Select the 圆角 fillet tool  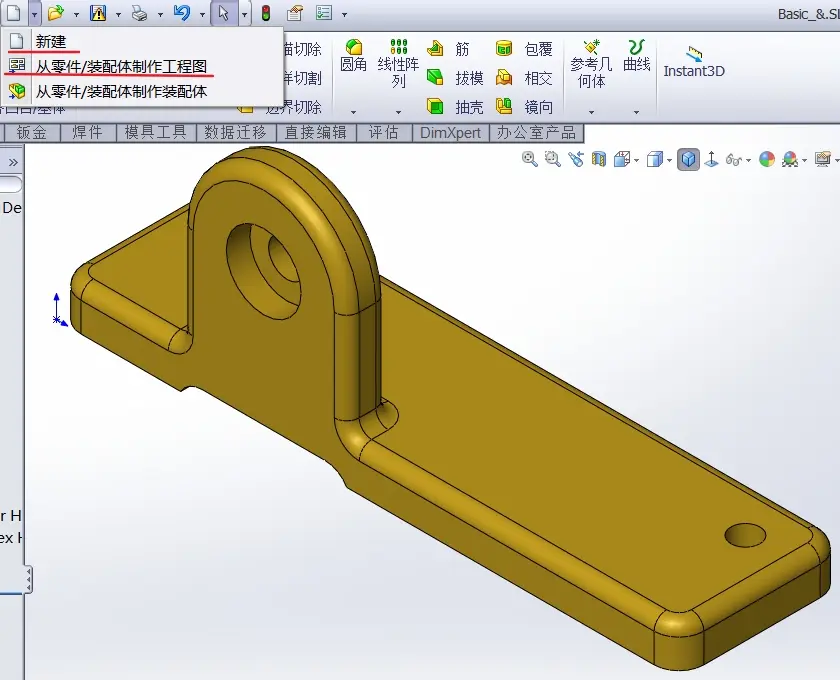click(x=354, y=56)
